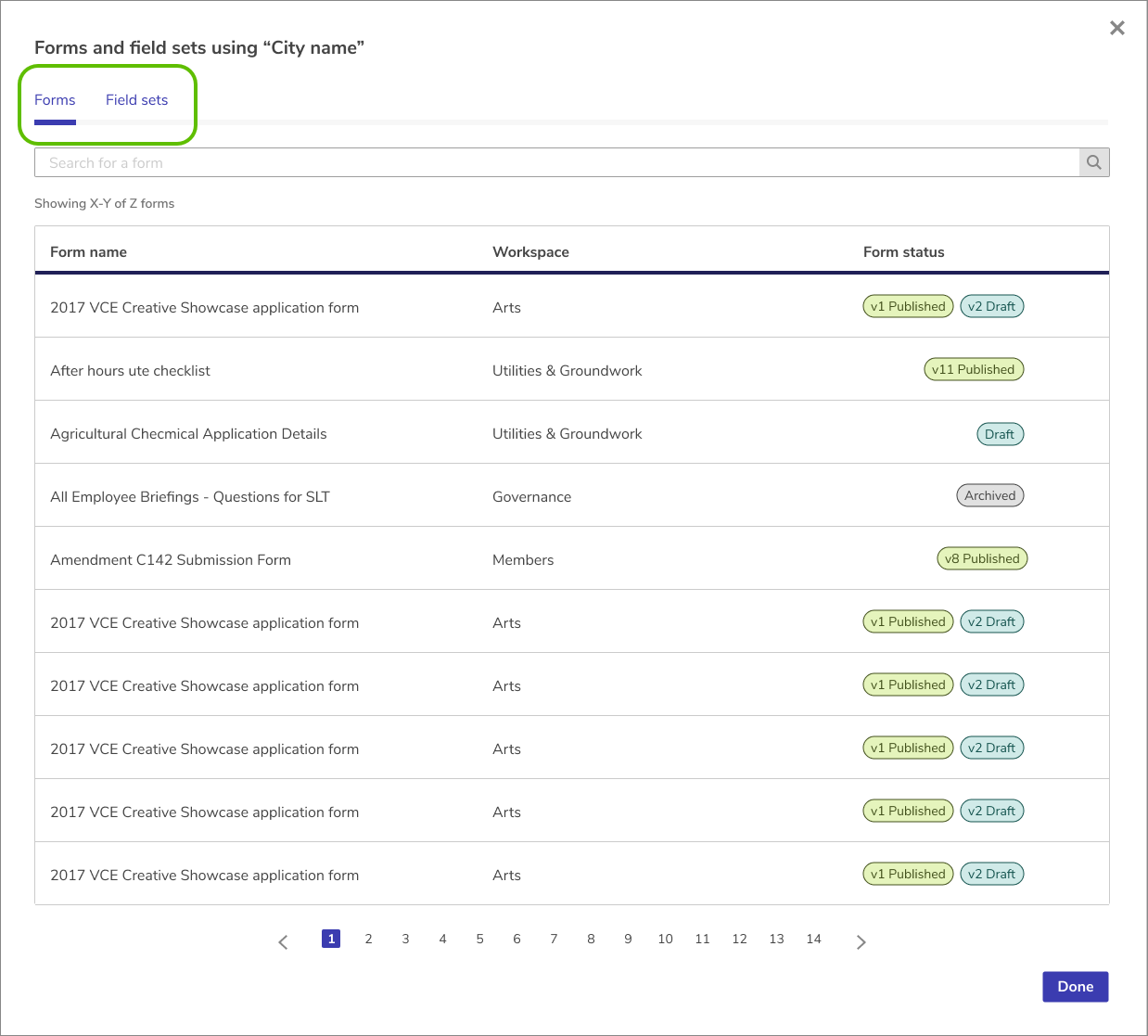Go to previous page using left chevron
This screenshot has width=1148, height=1036.
coord(283,941)
